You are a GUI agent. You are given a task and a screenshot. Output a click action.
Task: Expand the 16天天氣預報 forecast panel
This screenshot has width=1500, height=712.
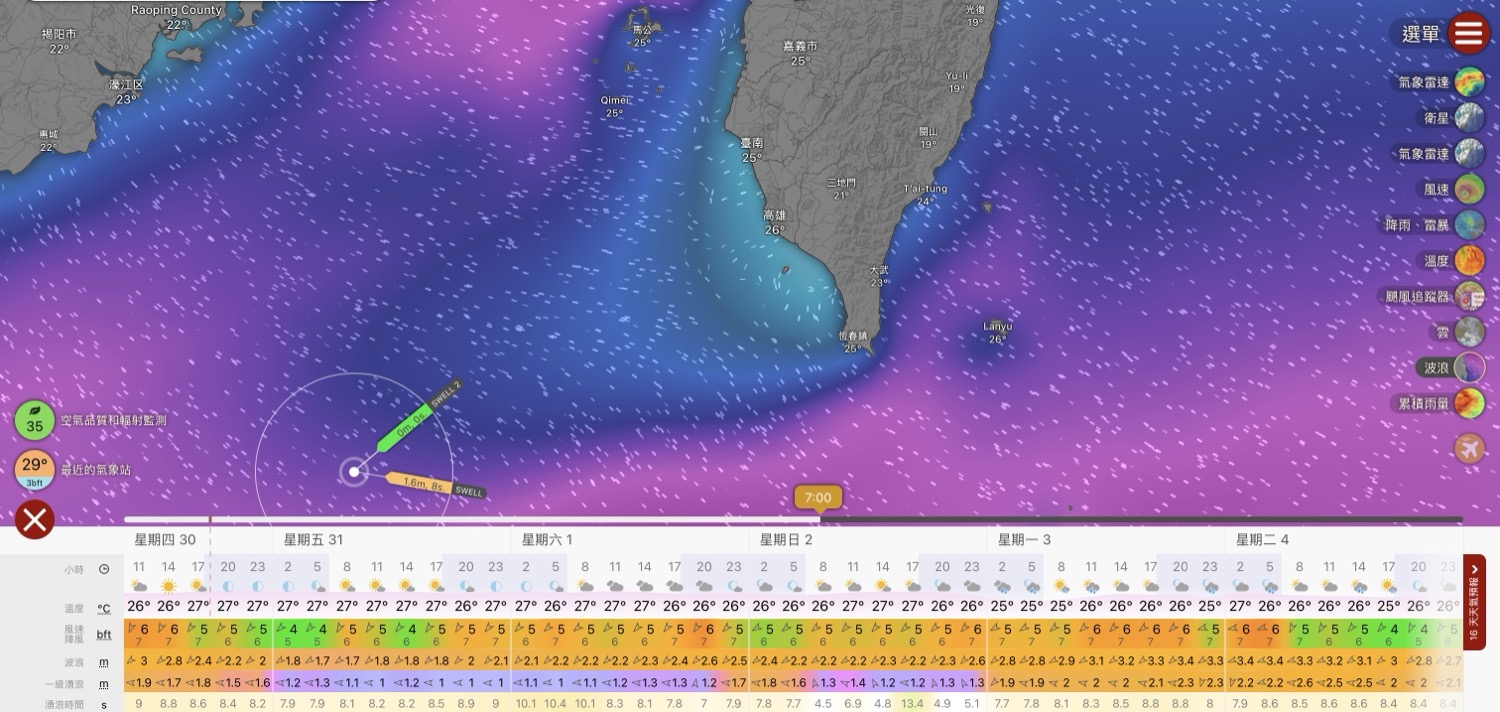[x=1474, y=602]
